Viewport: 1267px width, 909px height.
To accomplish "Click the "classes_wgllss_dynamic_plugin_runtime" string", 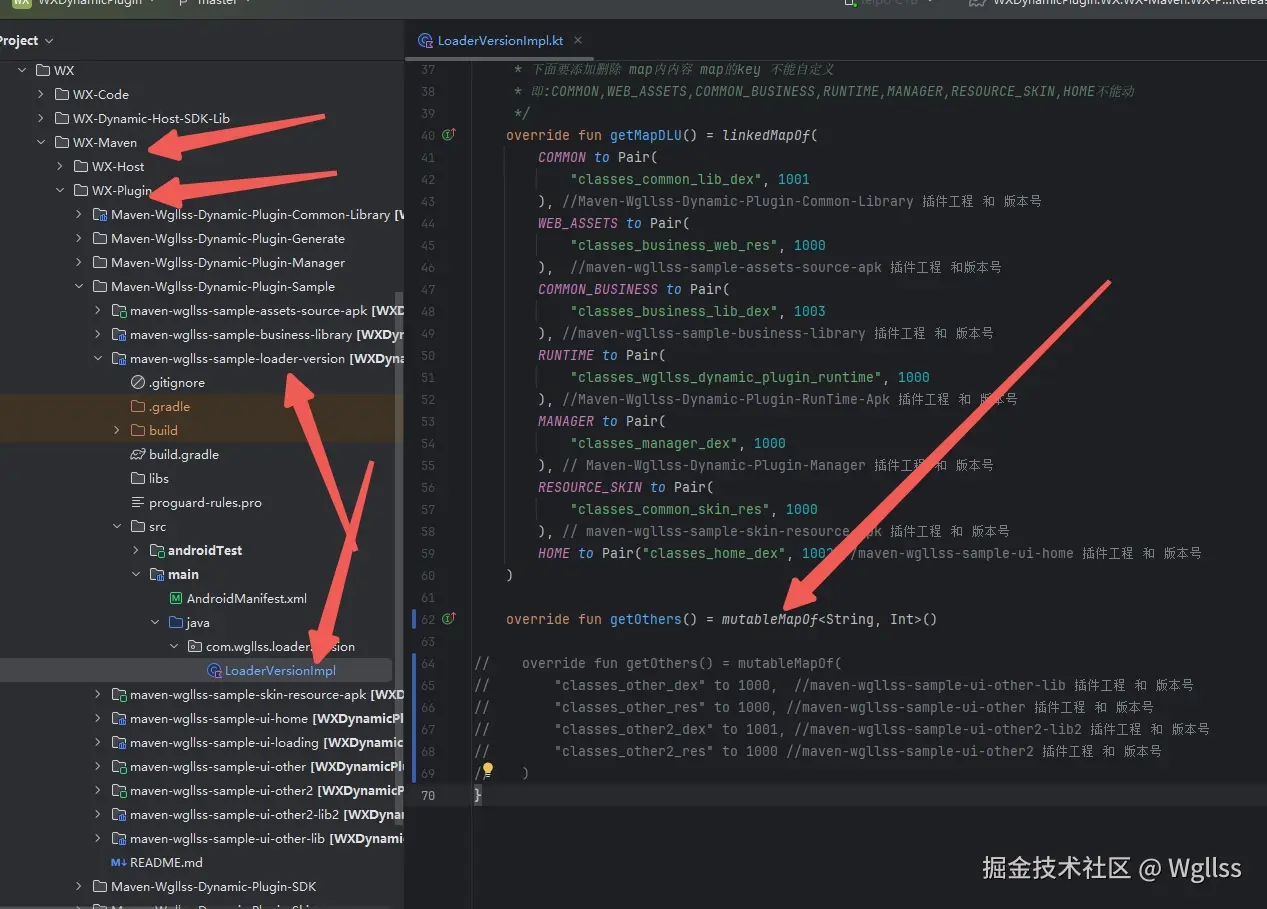I will 726,377.
